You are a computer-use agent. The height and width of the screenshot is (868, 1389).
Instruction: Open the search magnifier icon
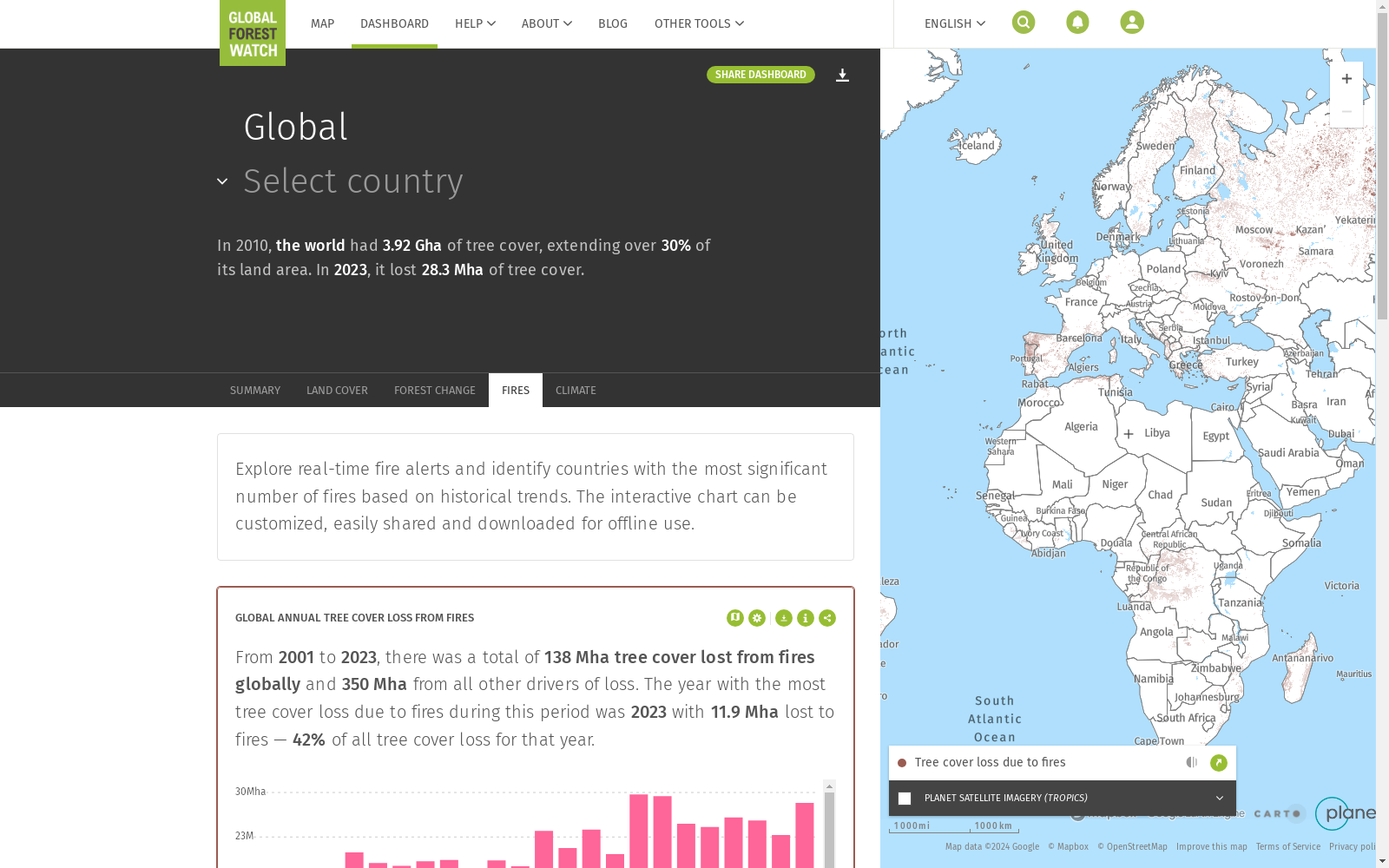click(x=1024, y=23)
